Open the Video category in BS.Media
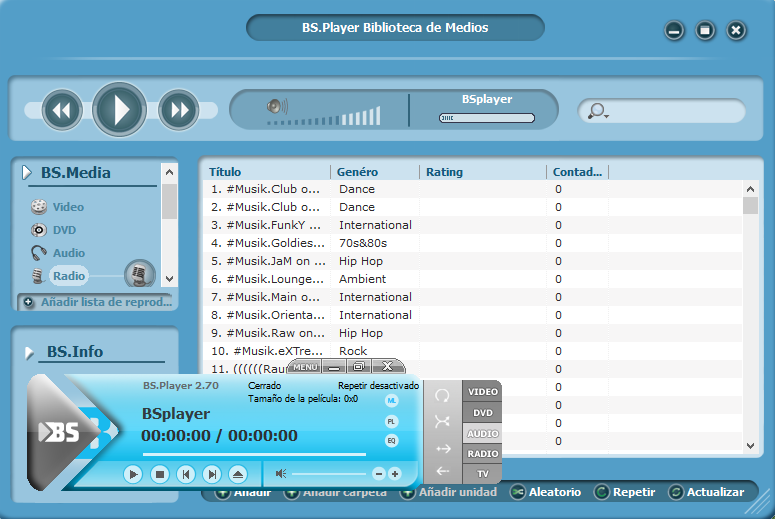The image size is (775, 519). coord(68,207)
